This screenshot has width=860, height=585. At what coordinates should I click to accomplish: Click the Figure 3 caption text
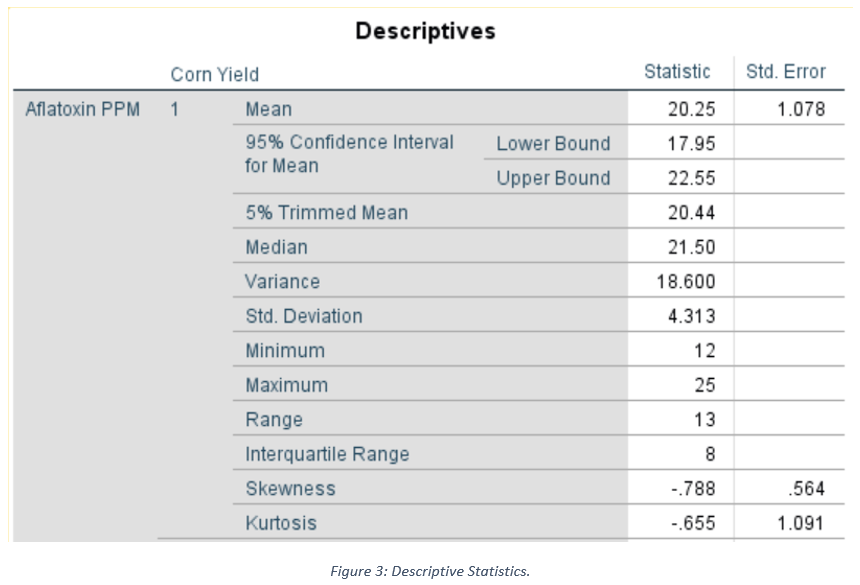pyautogui.click(x=430, y=571)
